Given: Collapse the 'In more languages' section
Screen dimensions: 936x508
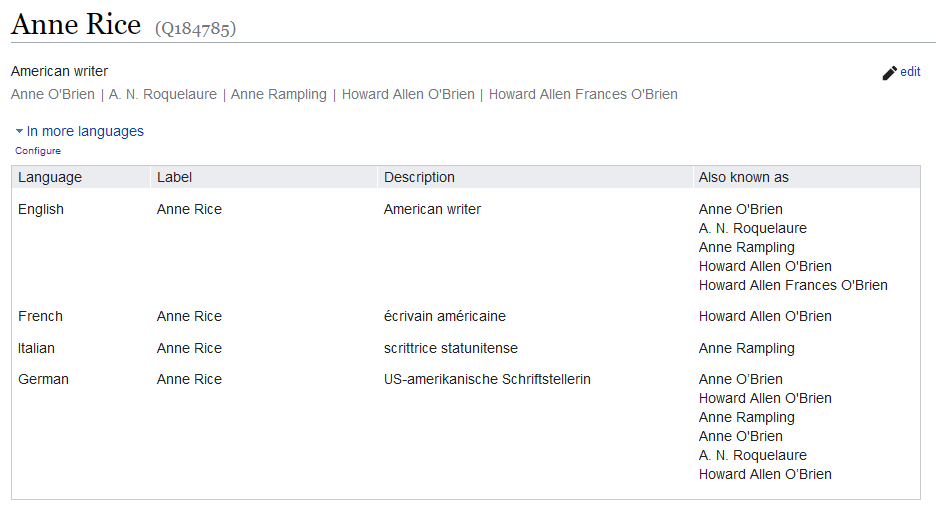Looking at the screenshot, I should (79, 131).
